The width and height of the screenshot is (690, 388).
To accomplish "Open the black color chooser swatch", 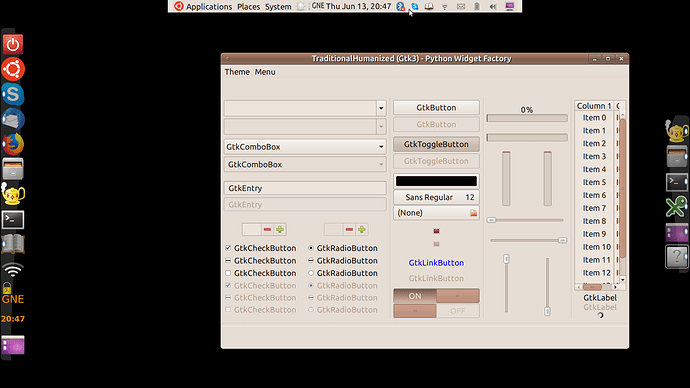I will tap(436, 181).
